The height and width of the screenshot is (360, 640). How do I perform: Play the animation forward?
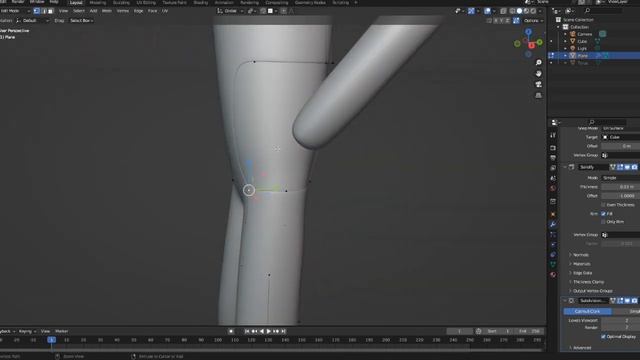click(269, 331)
